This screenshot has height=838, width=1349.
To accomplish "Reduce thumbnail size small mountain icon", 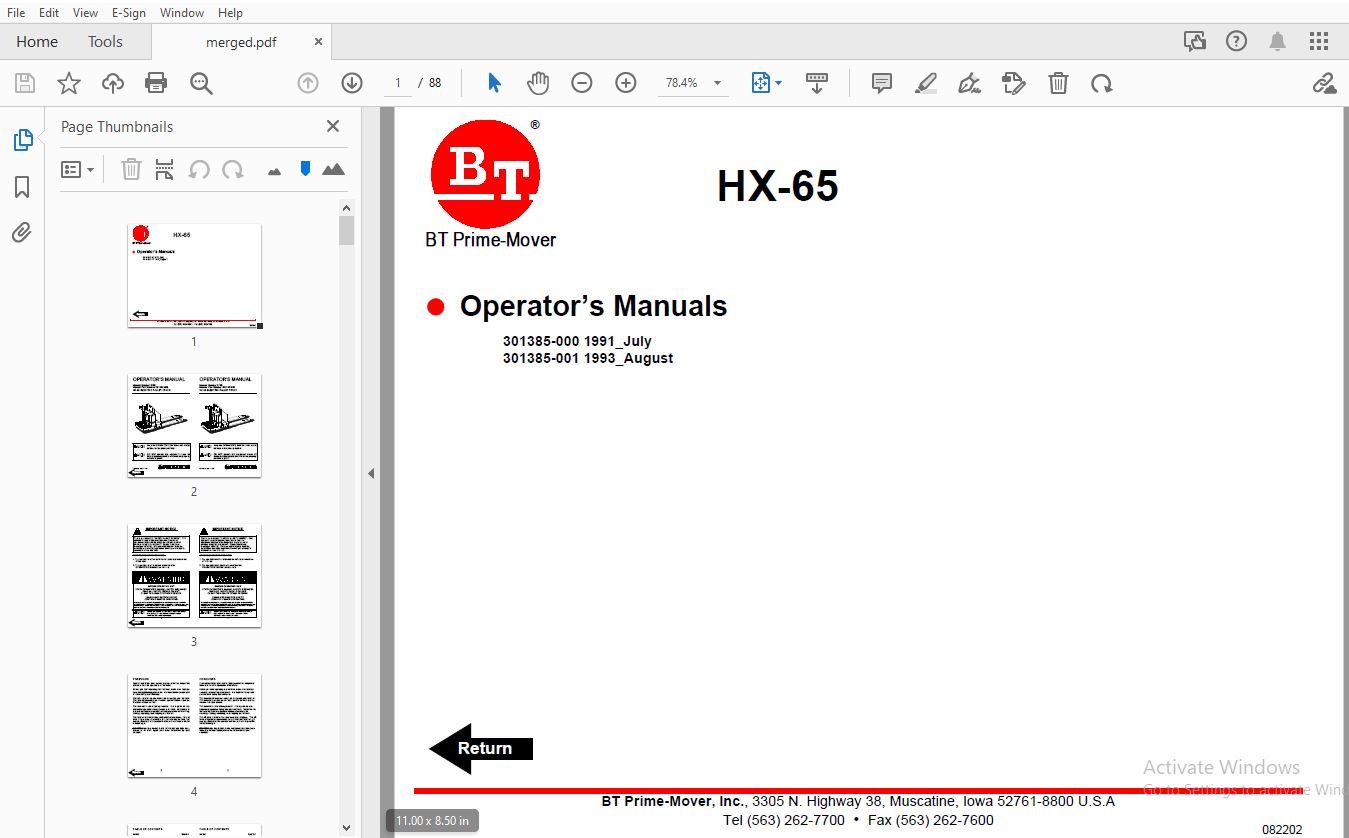I will [x=275, y=171].
